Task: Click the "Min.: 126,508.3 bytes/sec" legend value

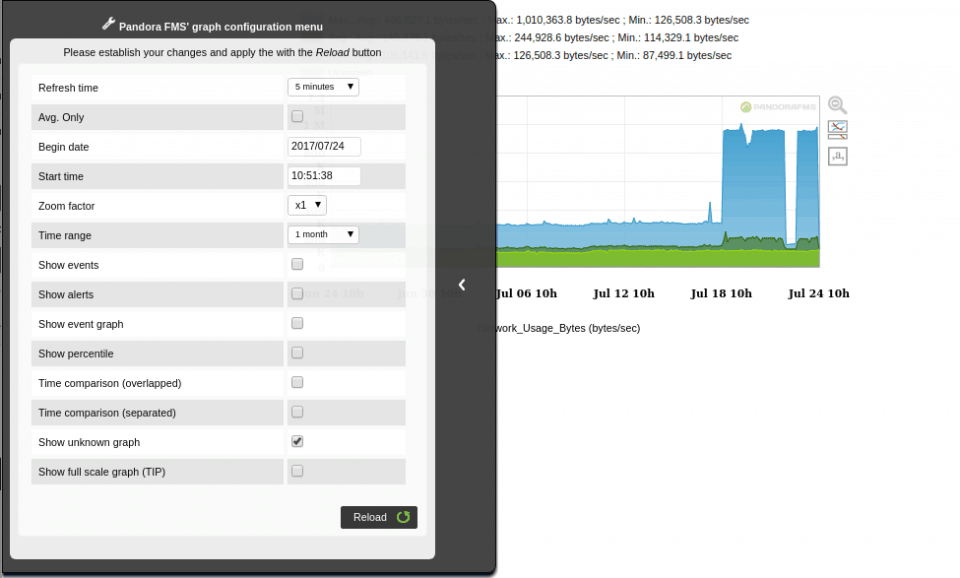Action: (689, 20)
